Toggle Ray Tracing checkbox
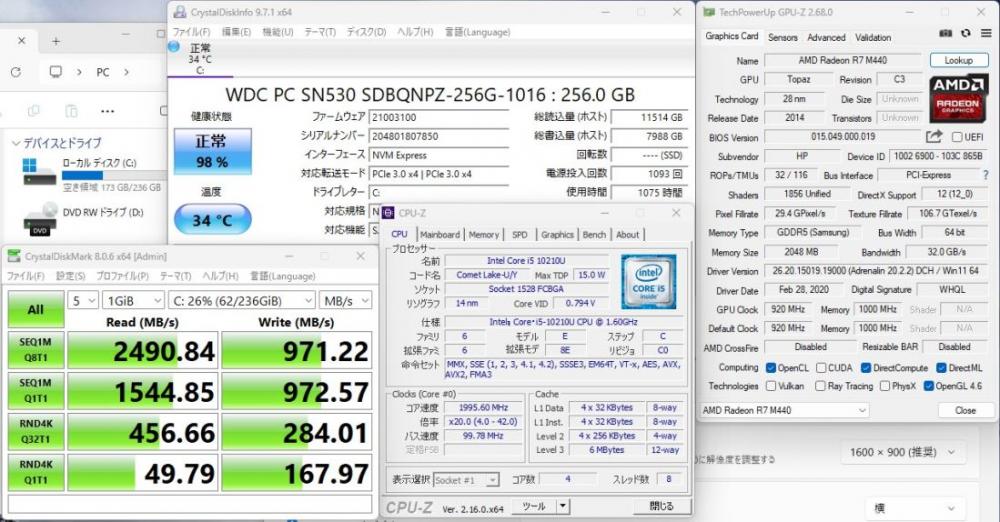Viewport: 1000px width, 522px height. [820, 386]
